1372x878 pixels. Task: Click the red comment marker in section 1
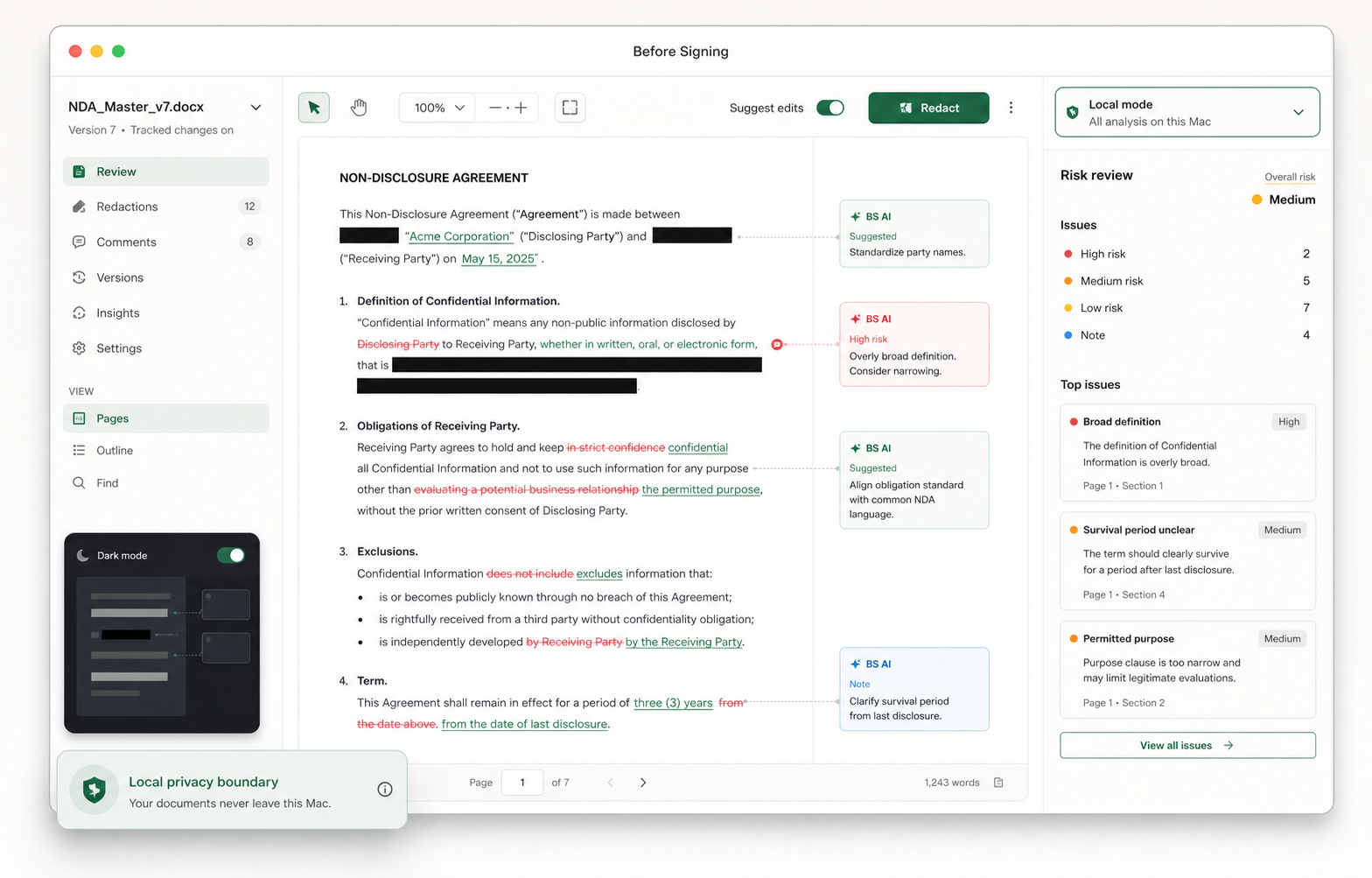click(x=776, y=345)
